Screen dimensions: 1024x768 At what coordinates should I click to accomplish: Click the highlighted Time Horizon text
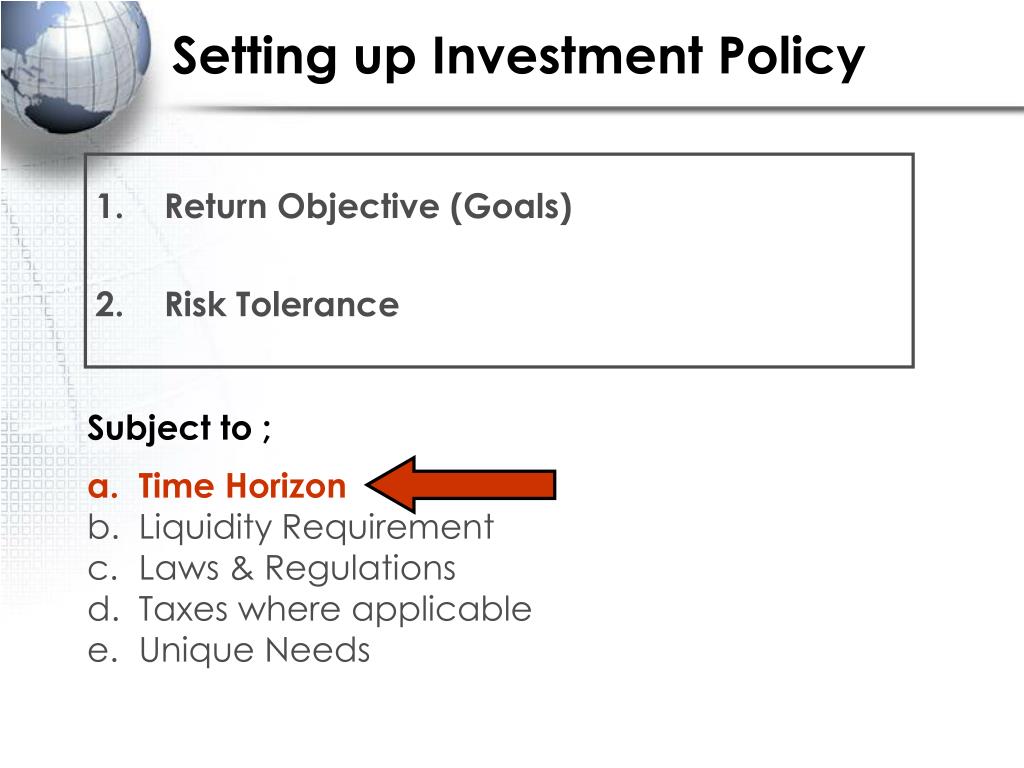point(242,487)
